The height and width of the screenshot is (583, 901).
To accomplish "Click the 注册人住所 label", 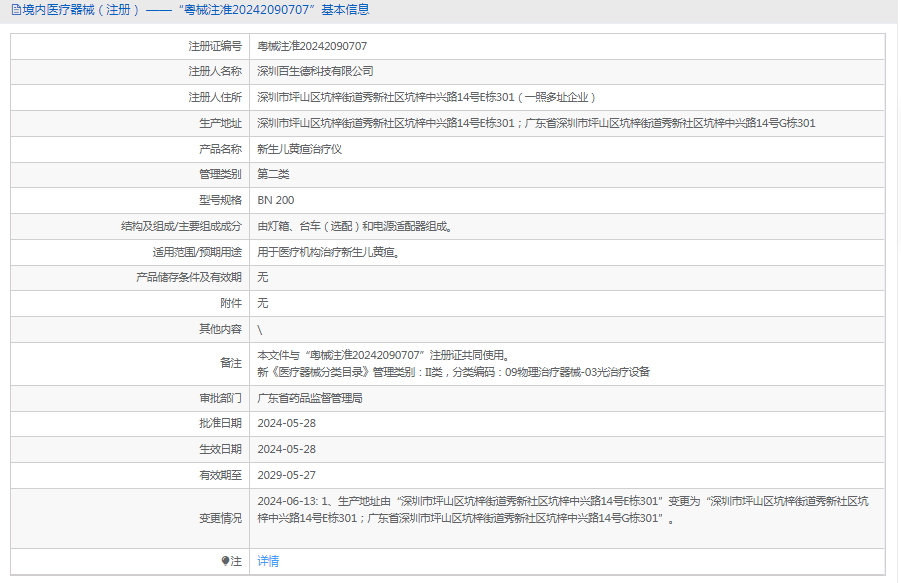I will [x=215, y=97].
